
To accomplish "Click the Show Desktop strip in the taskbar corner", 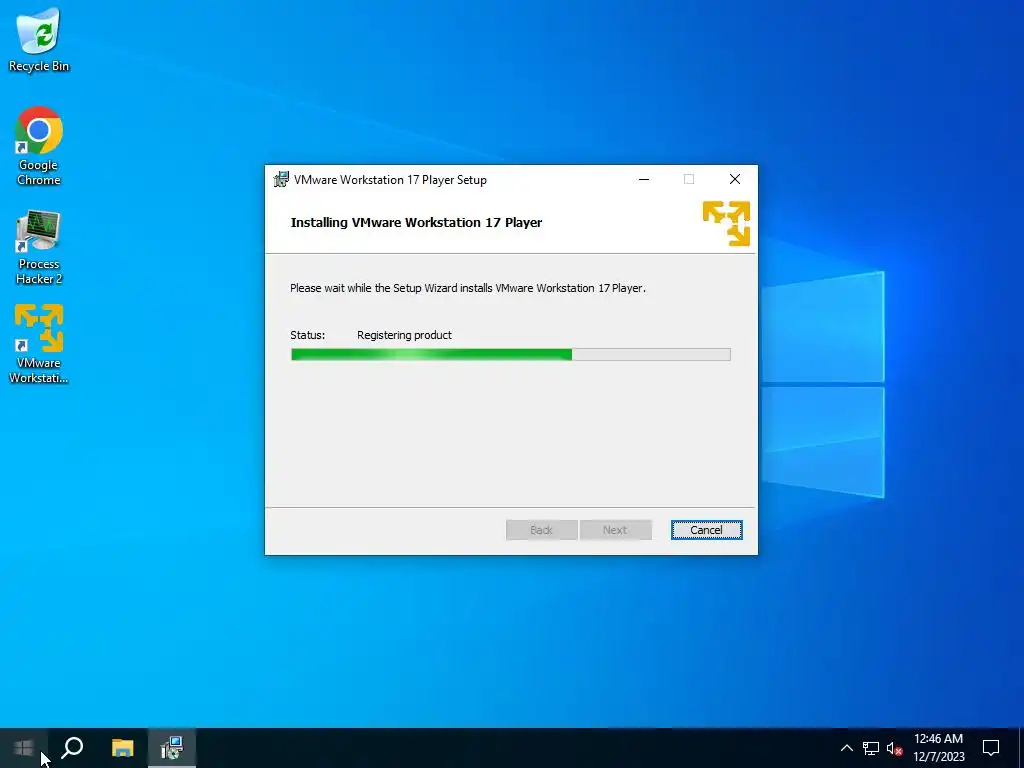I will point(1021,748).
